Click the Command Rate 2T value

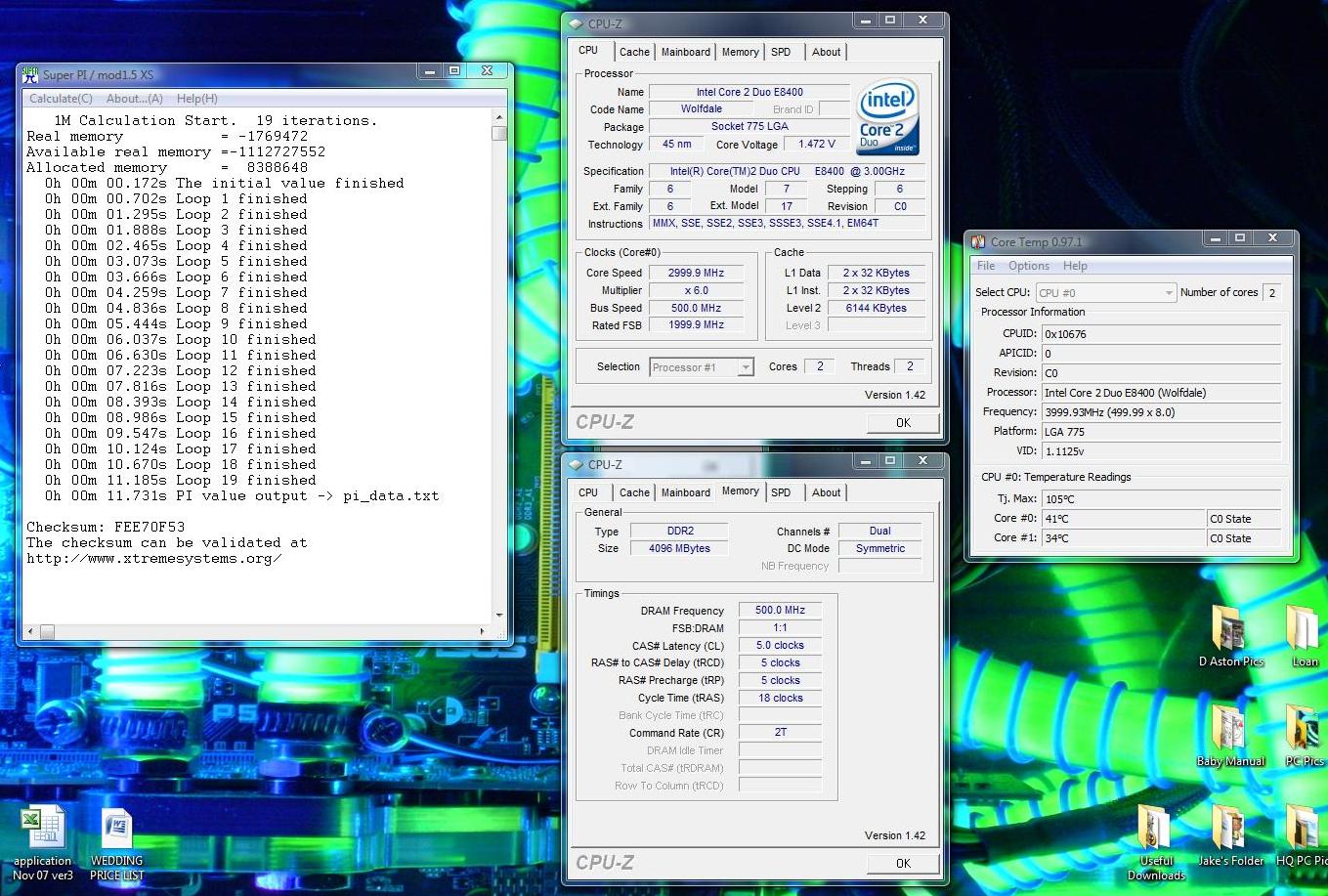(780, 732)
